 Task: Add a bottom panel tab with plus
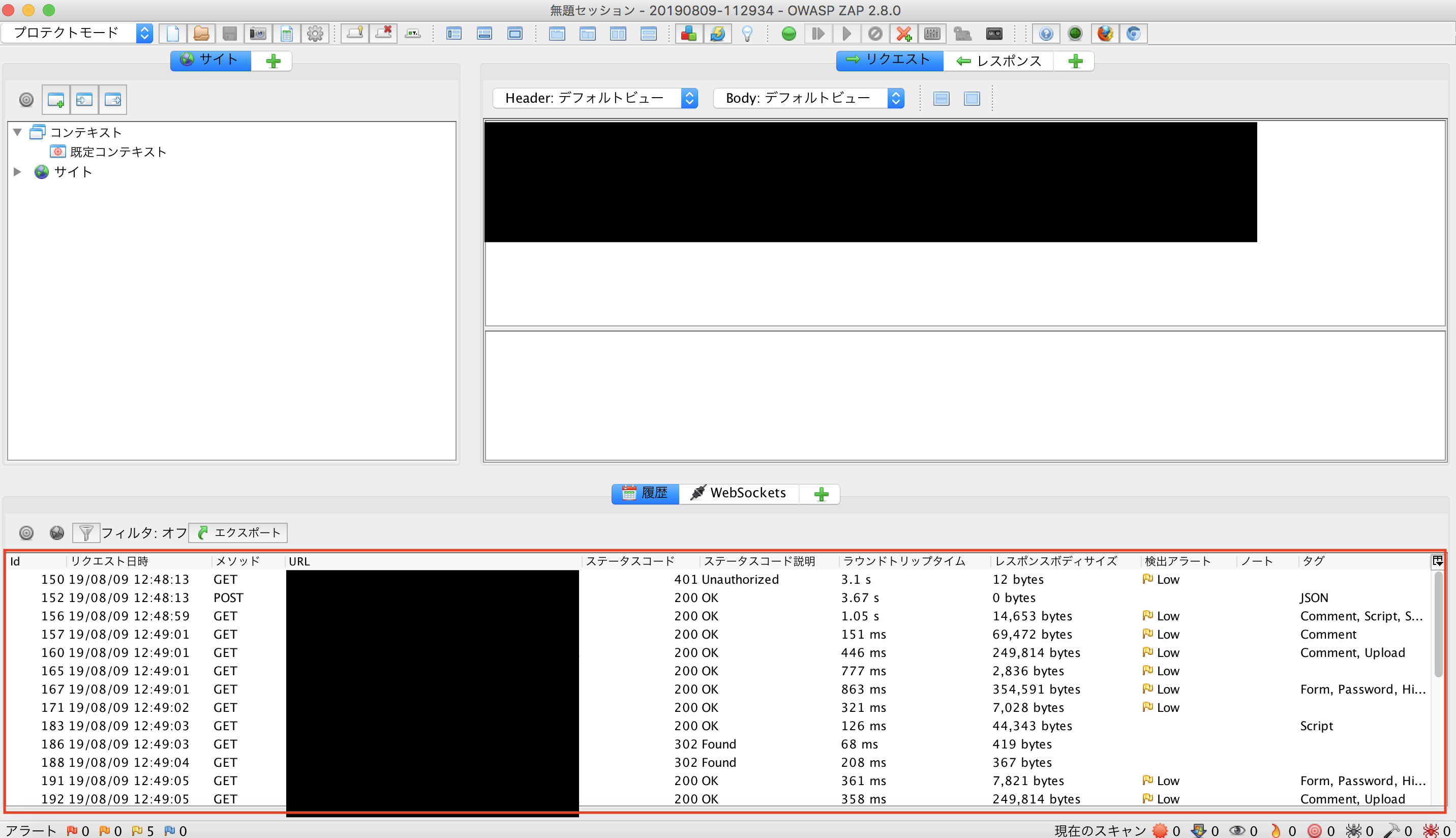822,494
